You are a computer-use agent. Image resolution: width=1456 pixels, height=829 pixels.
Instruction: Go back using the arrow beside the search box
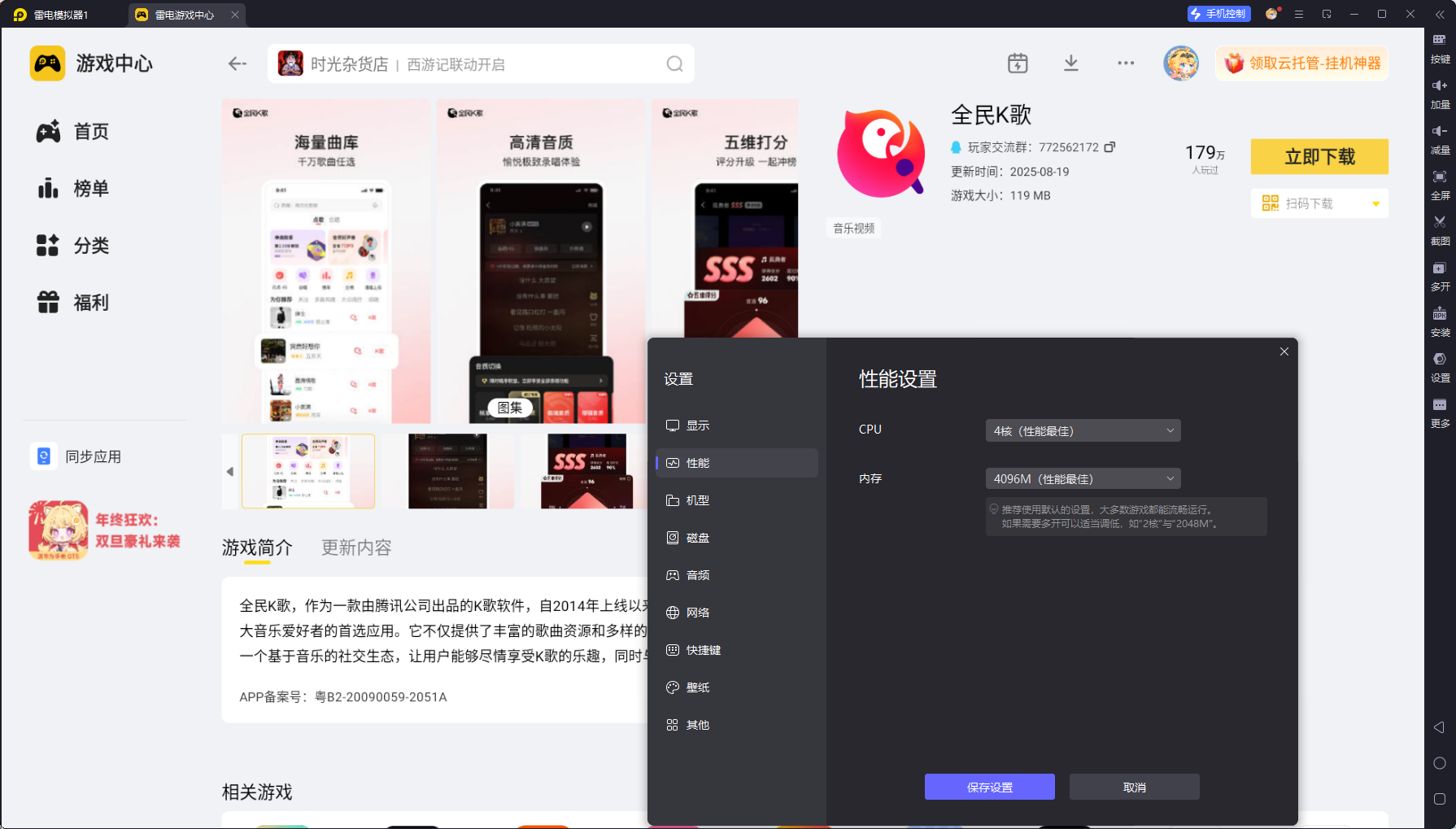tap(238, 63)
